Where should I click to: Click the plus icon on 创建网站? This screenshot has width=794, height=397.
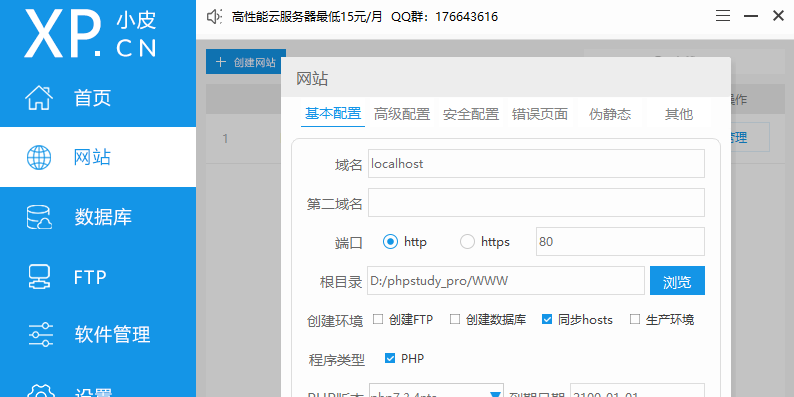pyautogui.click(x=220, y=62)
